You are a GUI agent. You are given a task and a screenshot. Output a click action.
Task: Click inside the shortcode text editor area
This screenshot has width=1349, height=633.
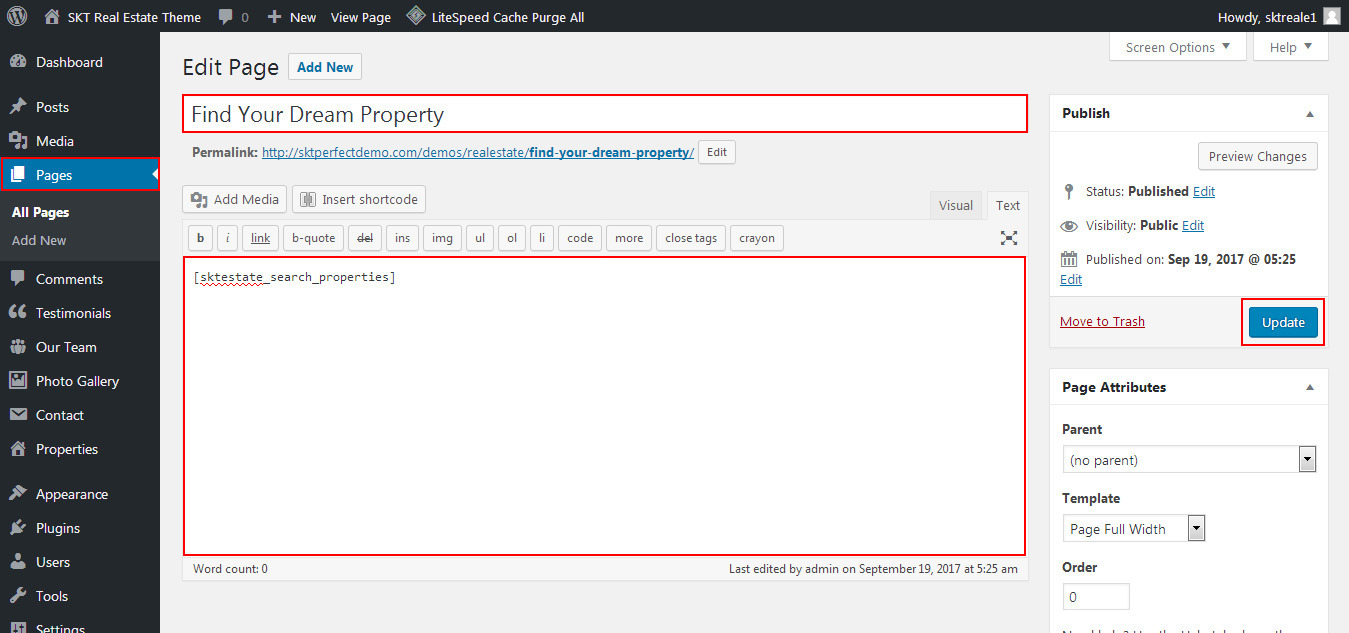pos(604,406)
